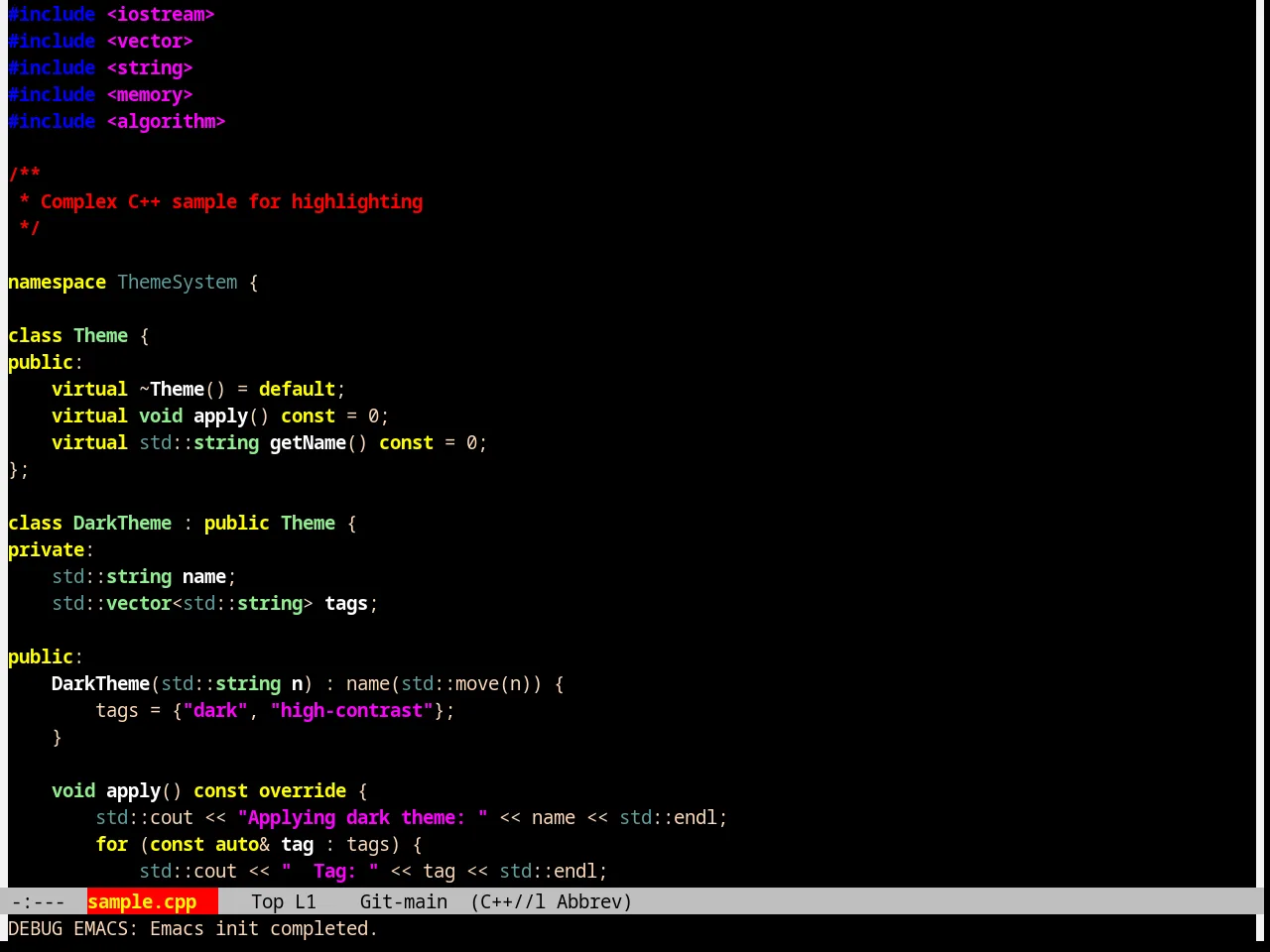Click the comment closer '*/'
The image size is (1270, 952).
pyautogui.click(x=30, y=228)
